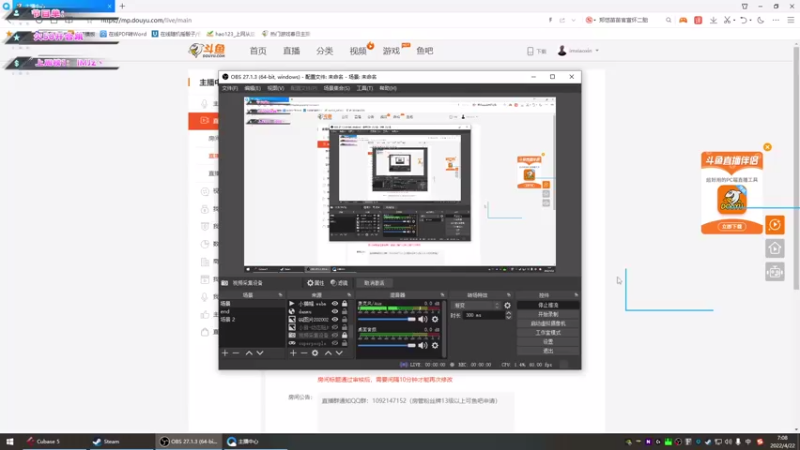
Task: Click the game controller icon in browser toolbar
Action: click(x=683, y=20)
